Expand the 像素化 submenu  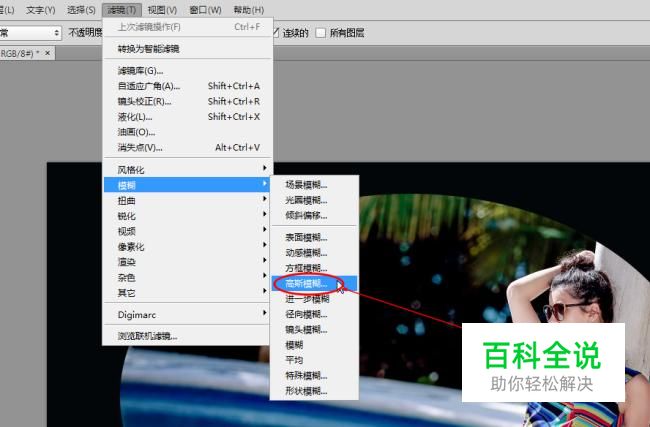[x=187, y=247]
